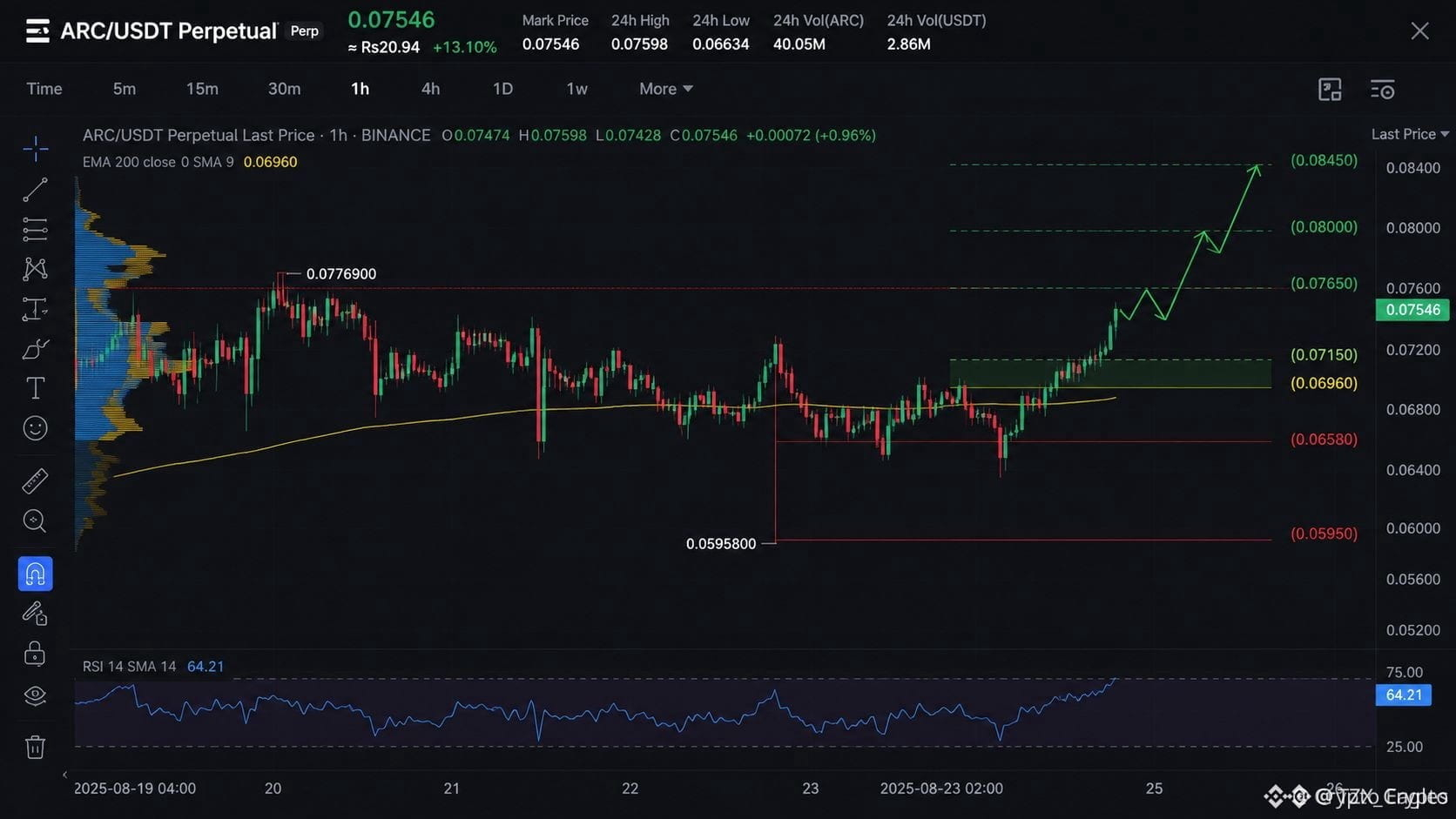Click the (0.07150) level label
This screenshot has height=819, width=1456.
[x=1324, y=355]
